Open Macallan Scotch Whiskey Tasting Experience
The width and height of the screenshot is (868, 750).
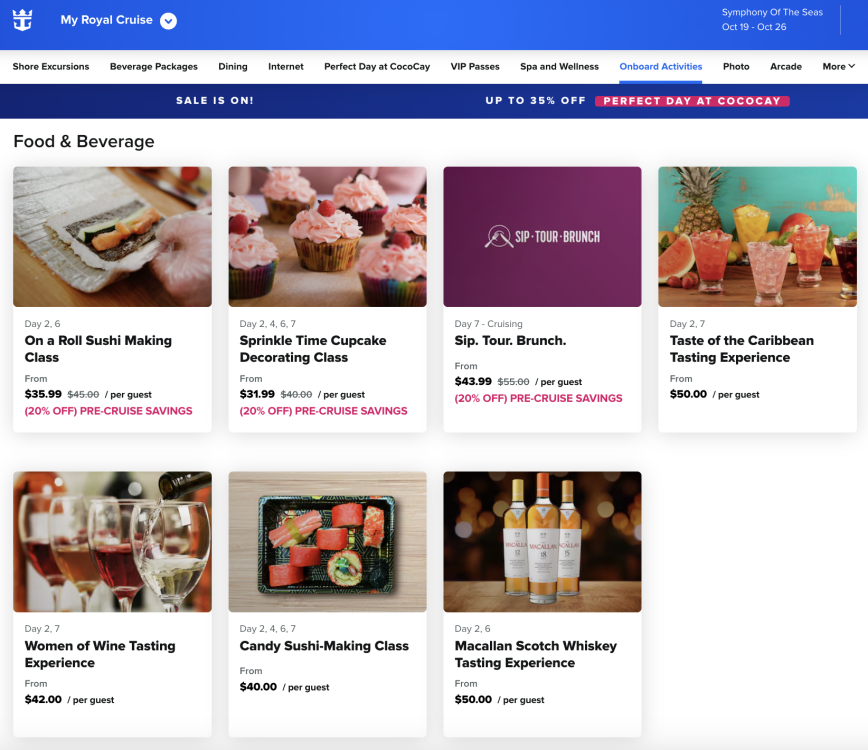535,654
